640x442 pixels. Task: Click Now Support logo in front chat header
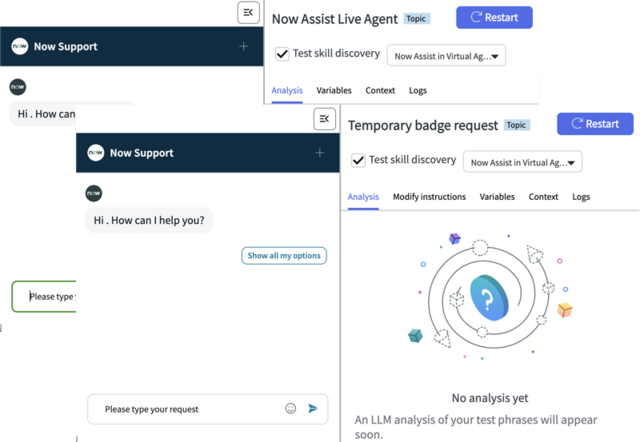click(96, 153)
